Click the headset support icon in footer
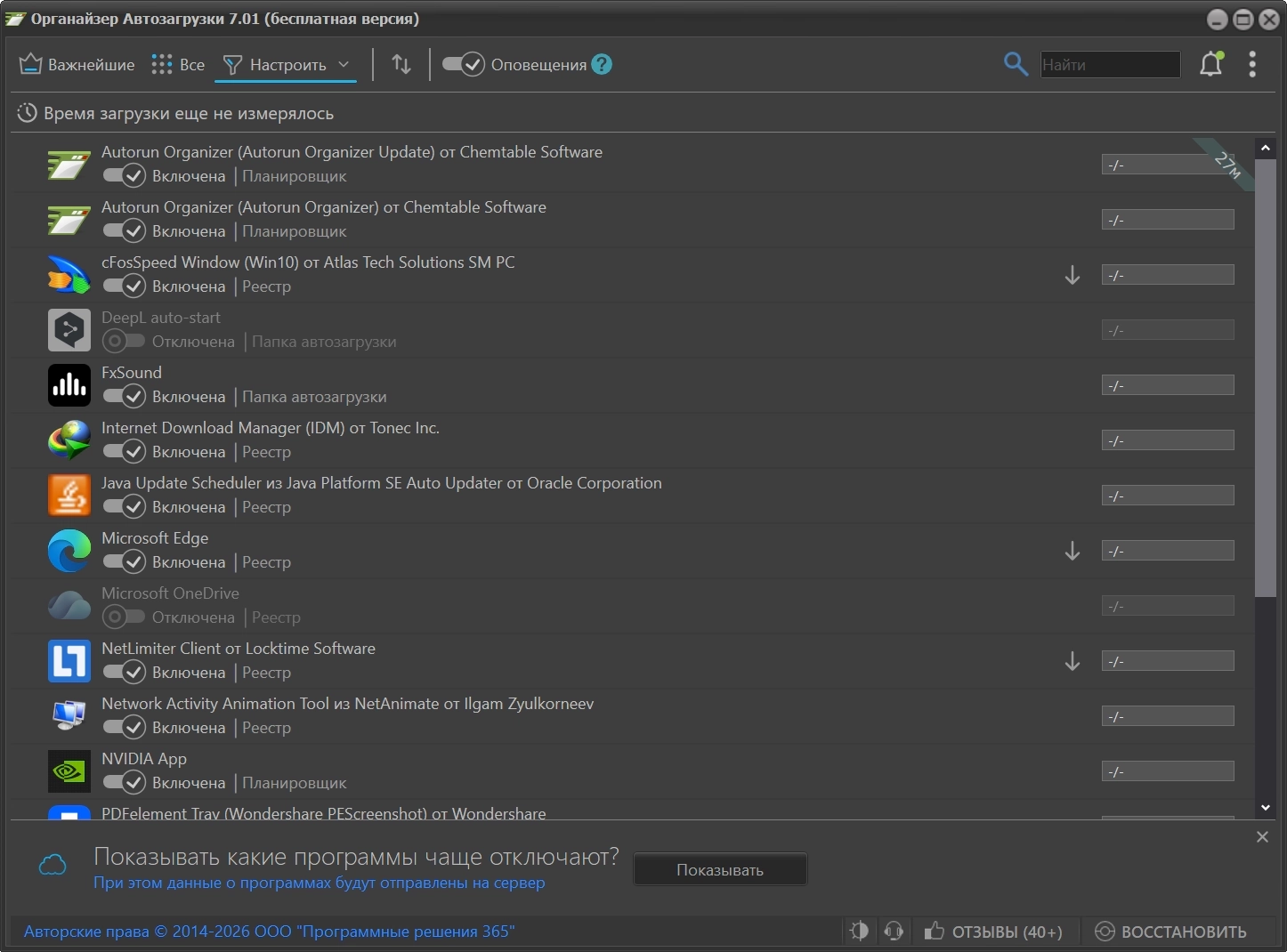 pyautogui.click(x=894, y=931)
